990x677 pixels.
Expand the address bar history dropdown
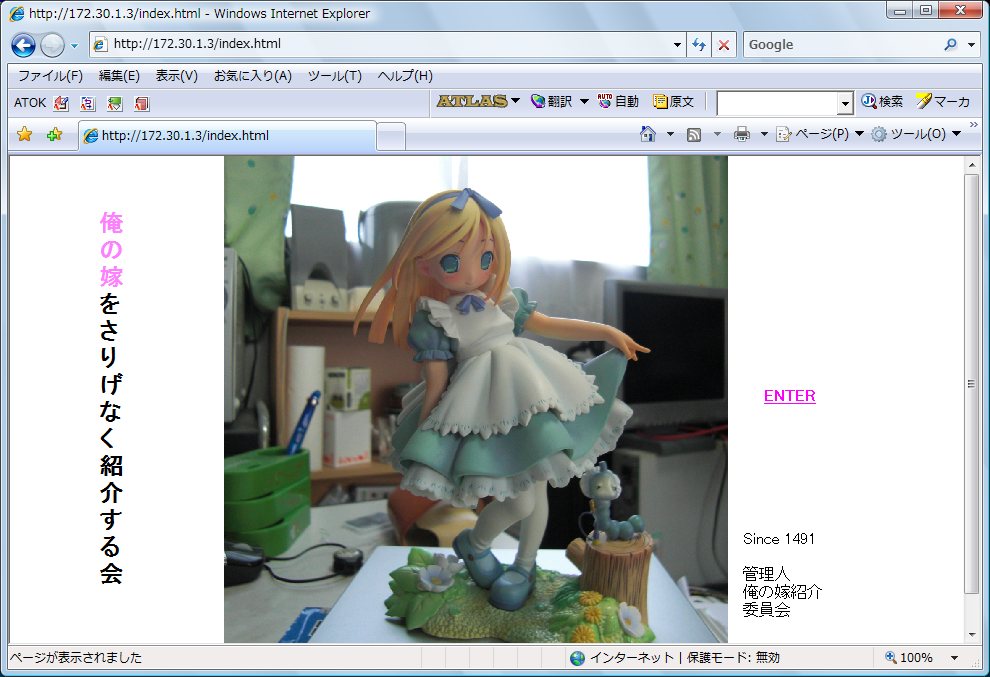click(x=677, y=45)
